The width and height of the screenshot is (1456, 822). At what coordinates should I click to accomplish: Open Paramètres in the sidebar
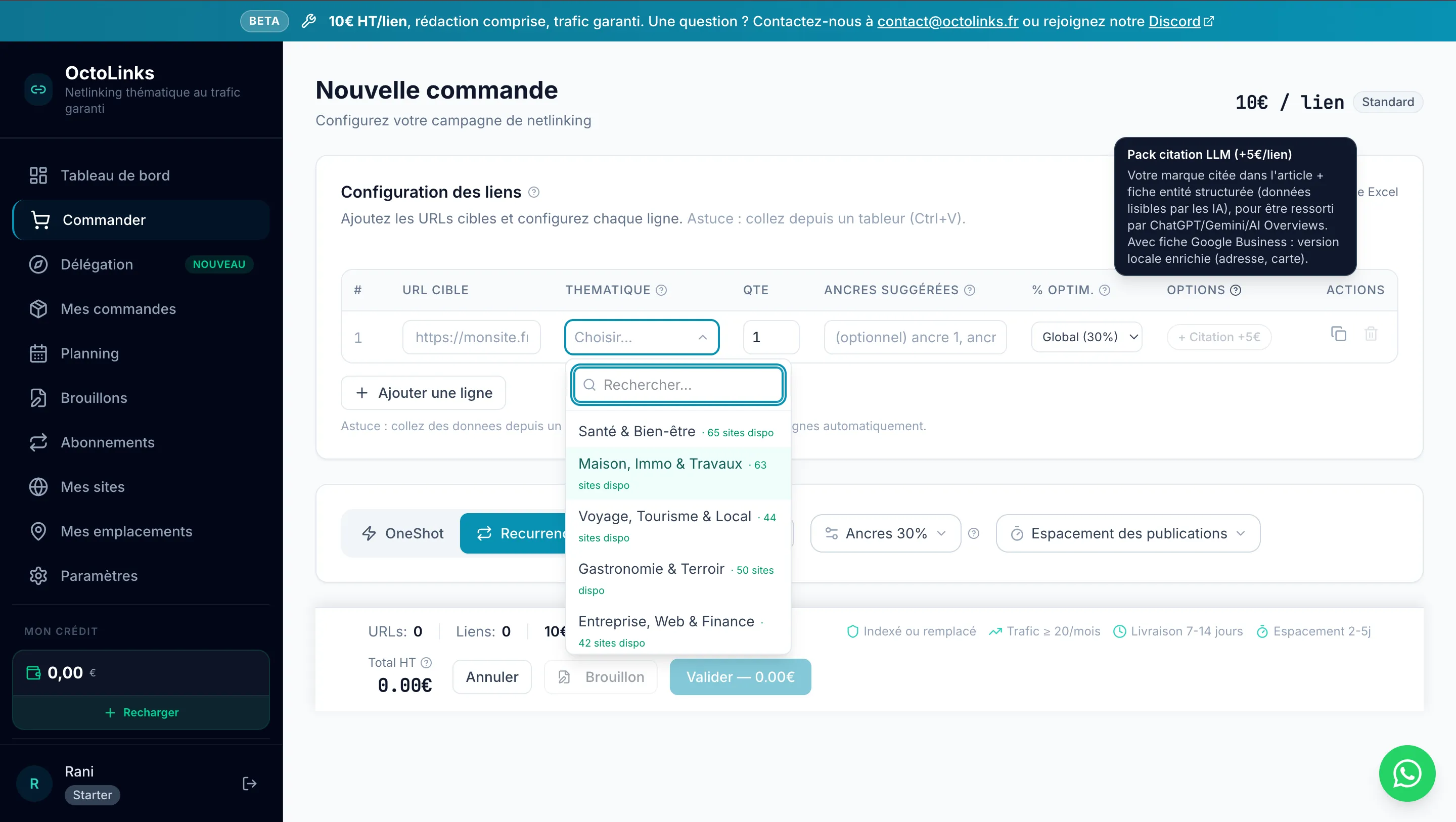(141, 575)
